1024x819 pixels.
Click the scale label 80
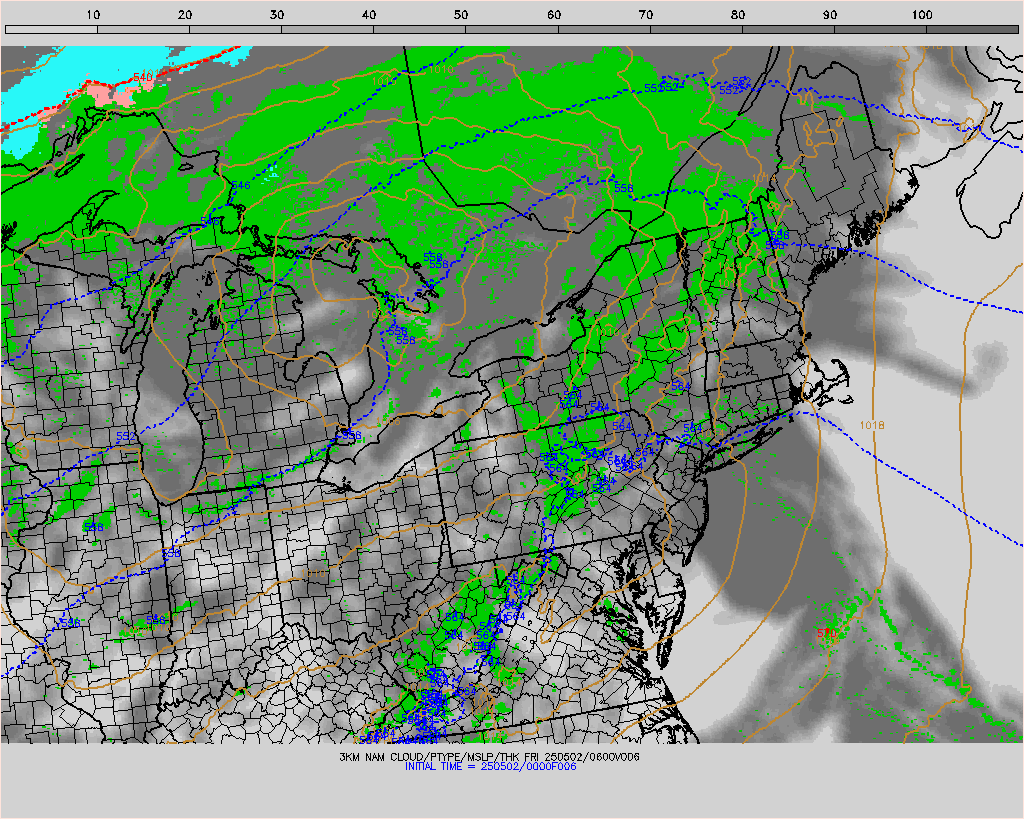click(x=738, y=14)
